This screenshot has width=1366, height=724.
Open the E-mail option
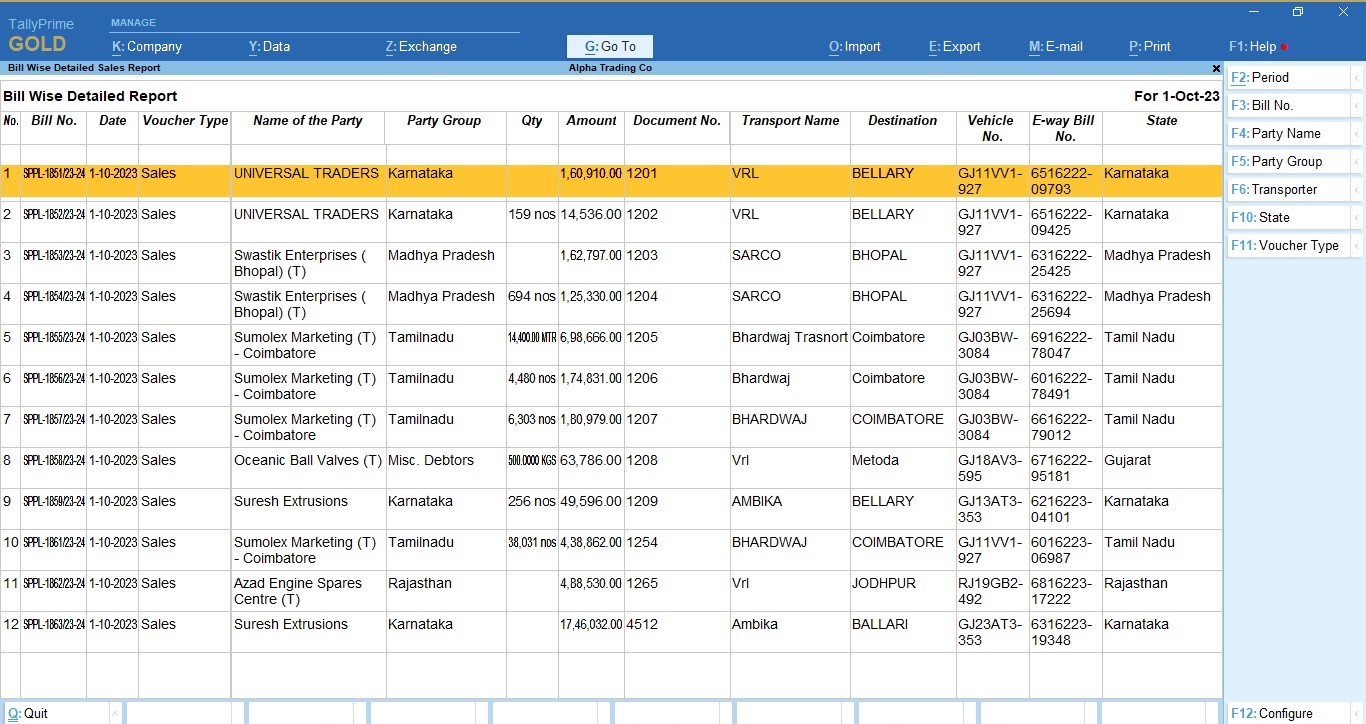[1055, 46]
